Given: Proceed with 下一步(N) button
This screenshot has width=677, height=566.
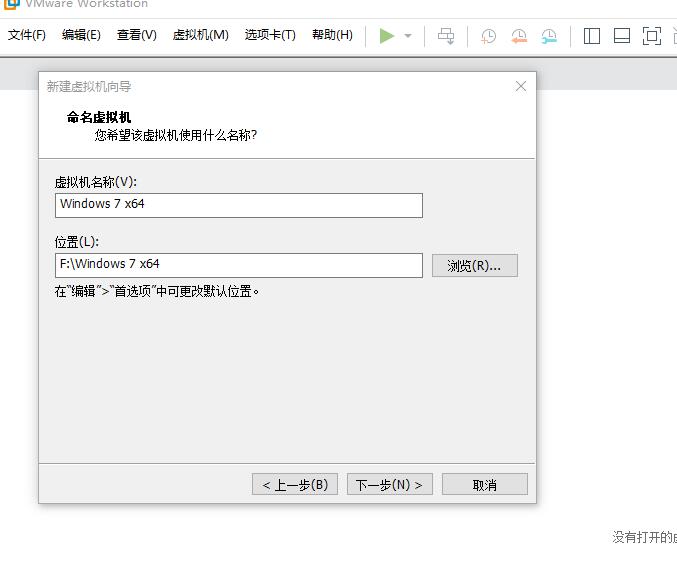Looking at the screenshot, I should click(389, 484).
